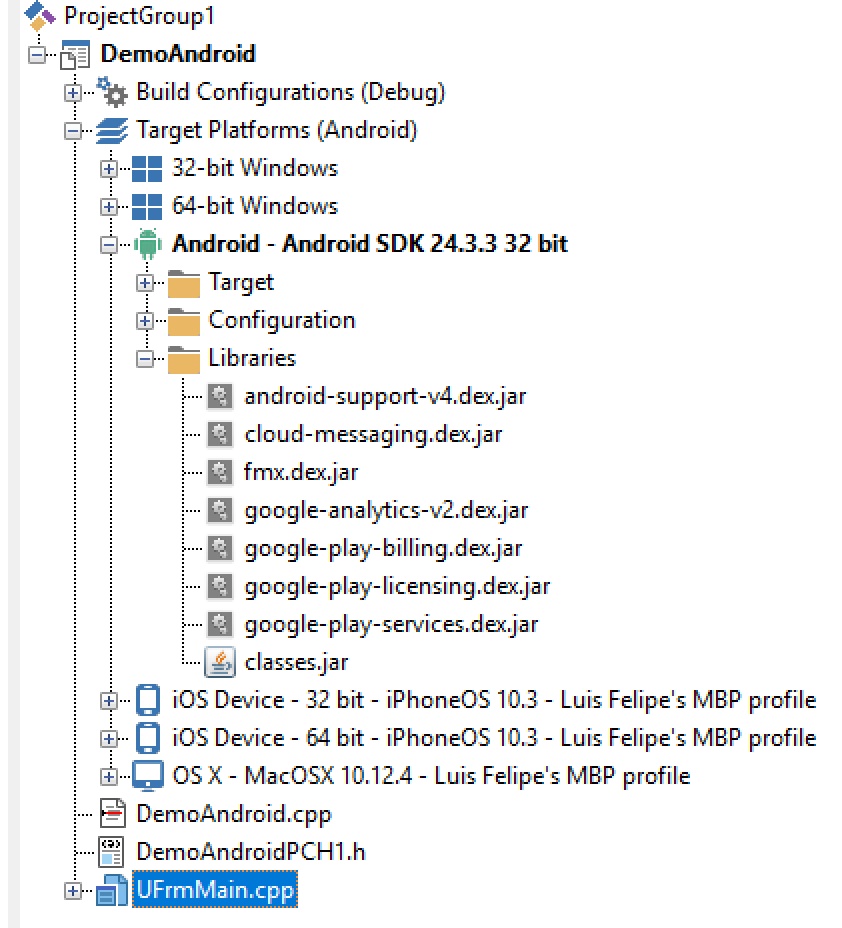Expand the Build Configurations (Debug) node
This screenshot has height=928, width=842.
(x=73, y=93)
